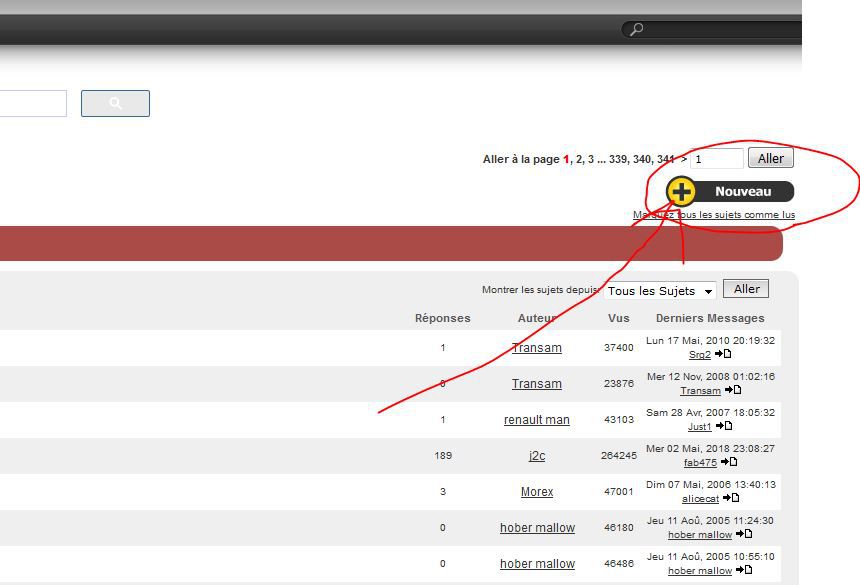The image size is (860, 585).
Task: Open Morex author link
Action: pyautogui.click(x=537, y=492)
